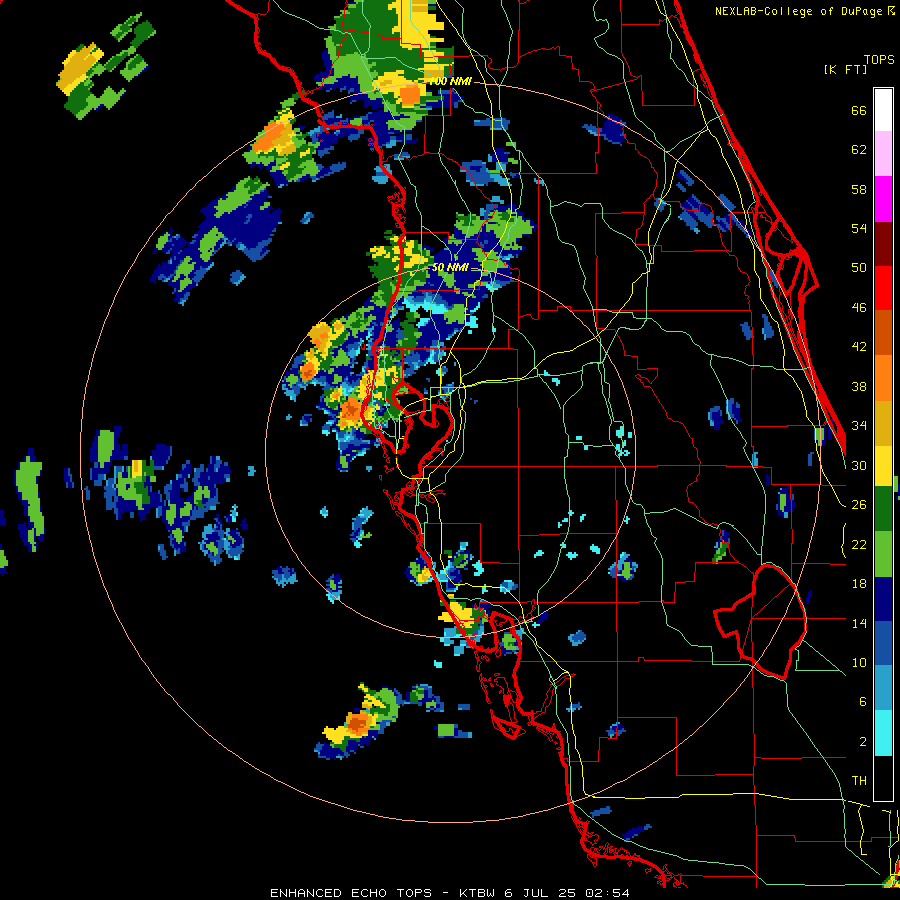
Task: Select the 38 scale value
Action: pyautogui.click(x=859, y=386)
